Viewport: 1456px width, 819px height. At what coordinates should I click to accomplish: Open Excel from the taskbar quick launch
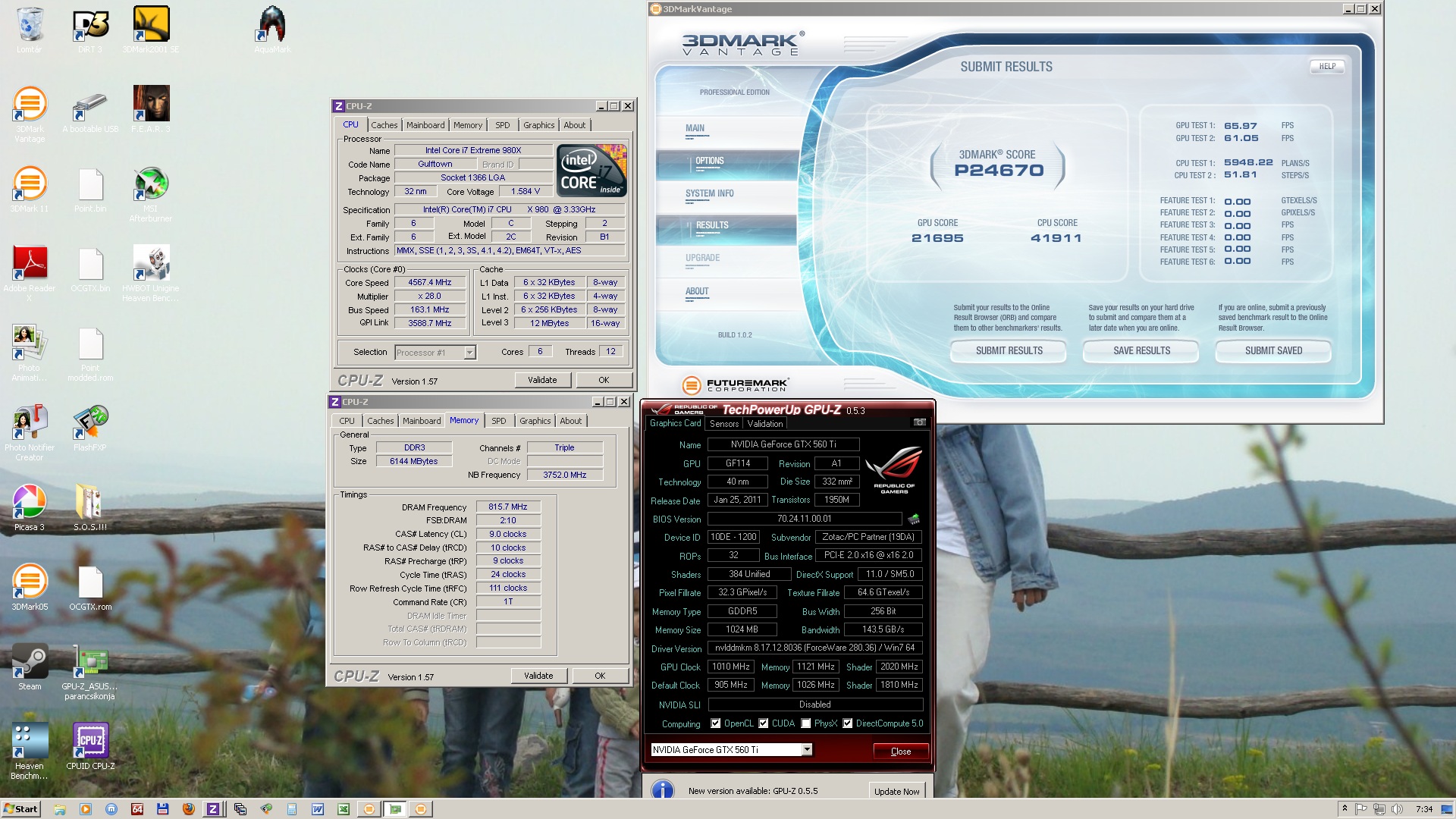[344, 809]
